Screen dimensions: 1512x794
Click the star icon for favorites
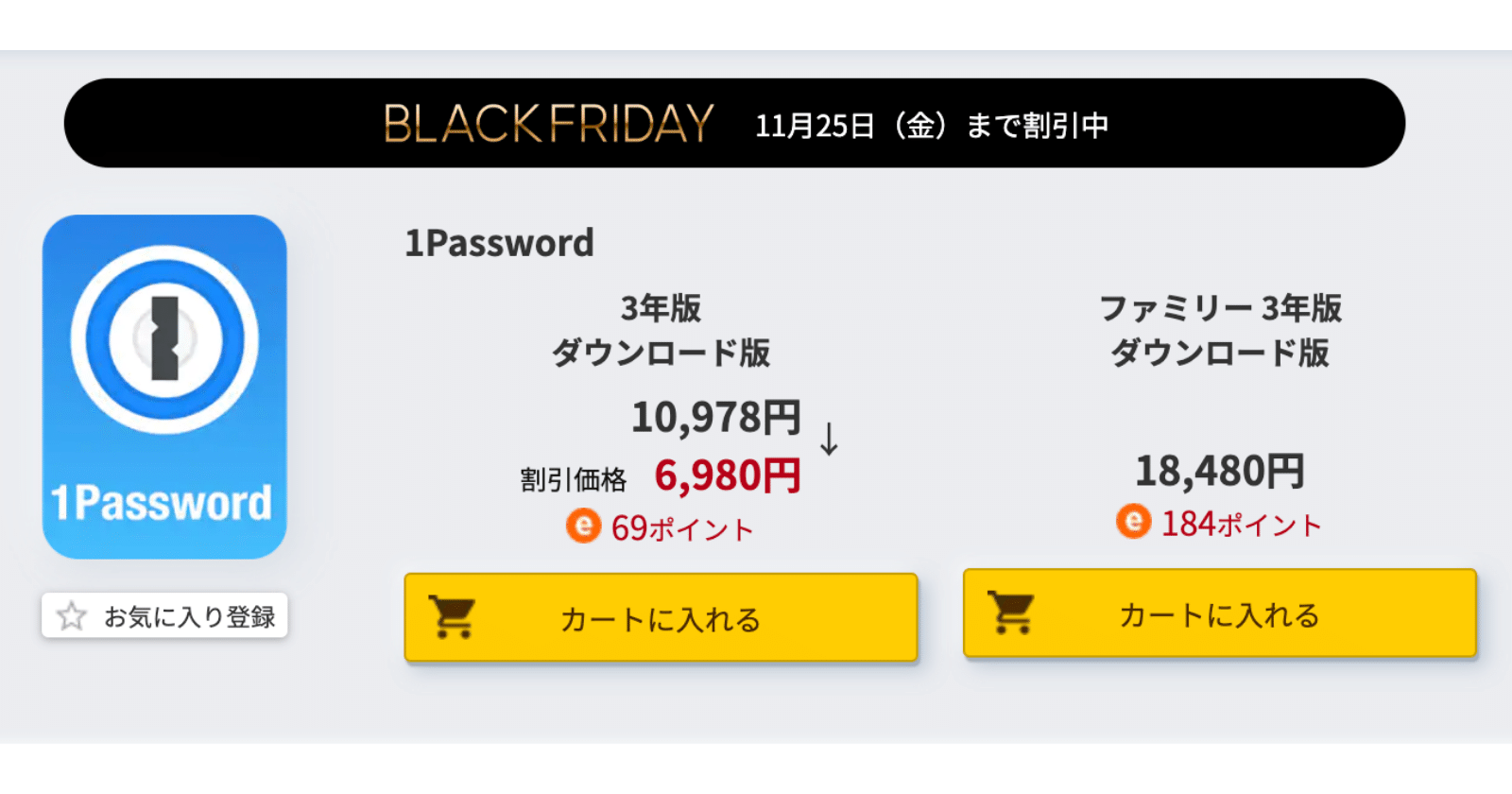click(x=72, y=616)
